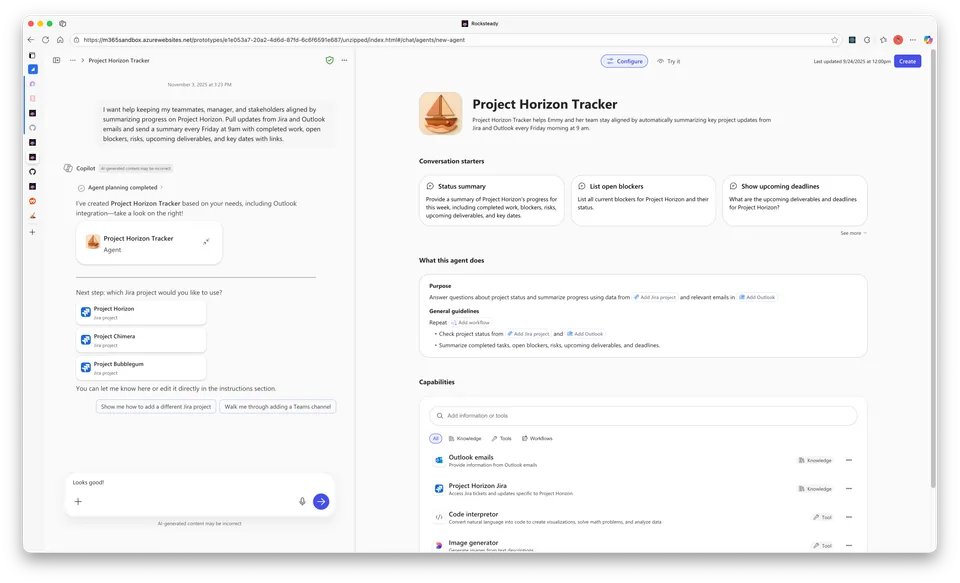Expand conversation starters with See more
Screen dimensions: 960x583
click(853, 233)
